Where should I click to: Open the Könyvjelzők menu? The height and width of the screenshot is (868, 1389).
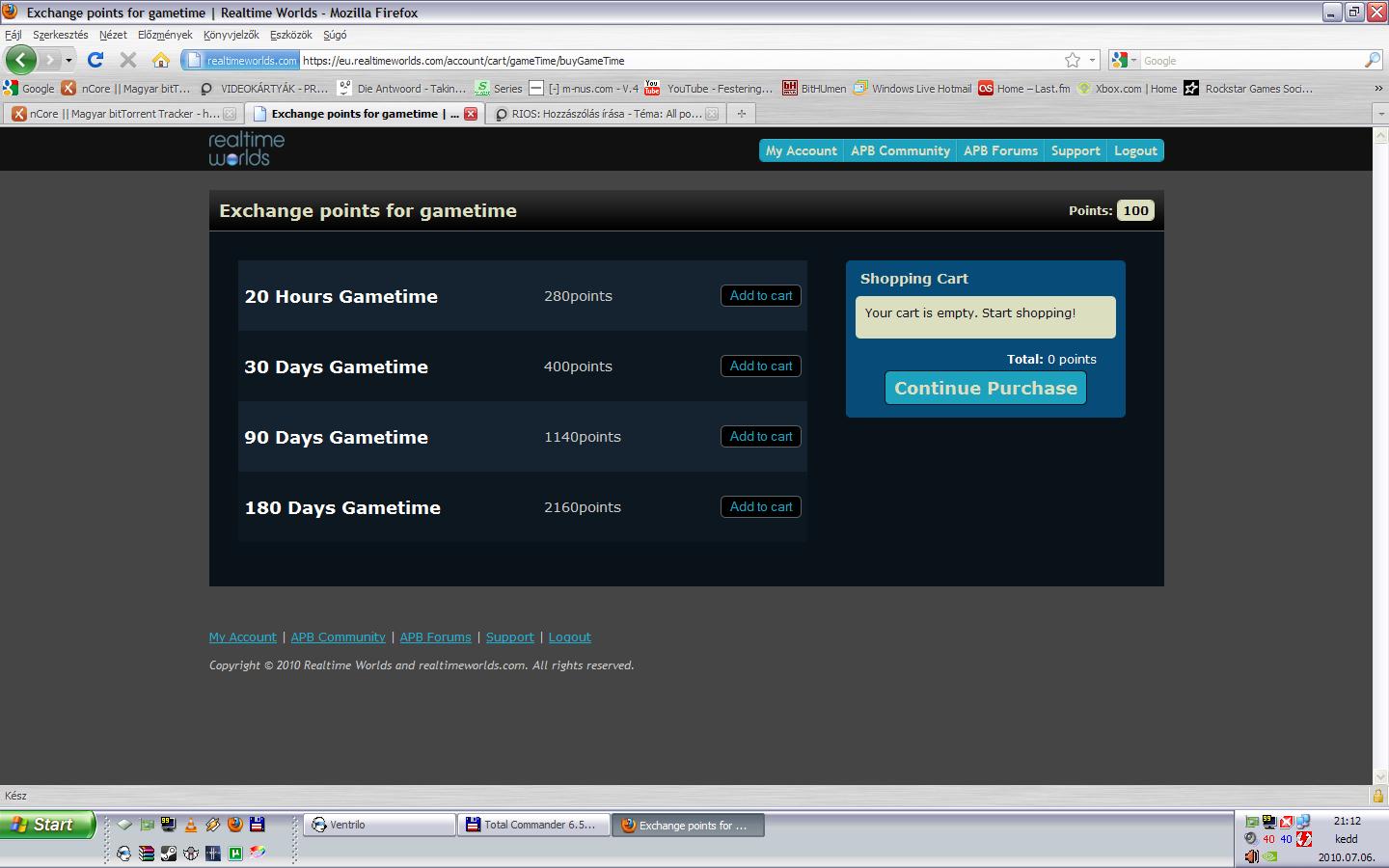point(231,35)
